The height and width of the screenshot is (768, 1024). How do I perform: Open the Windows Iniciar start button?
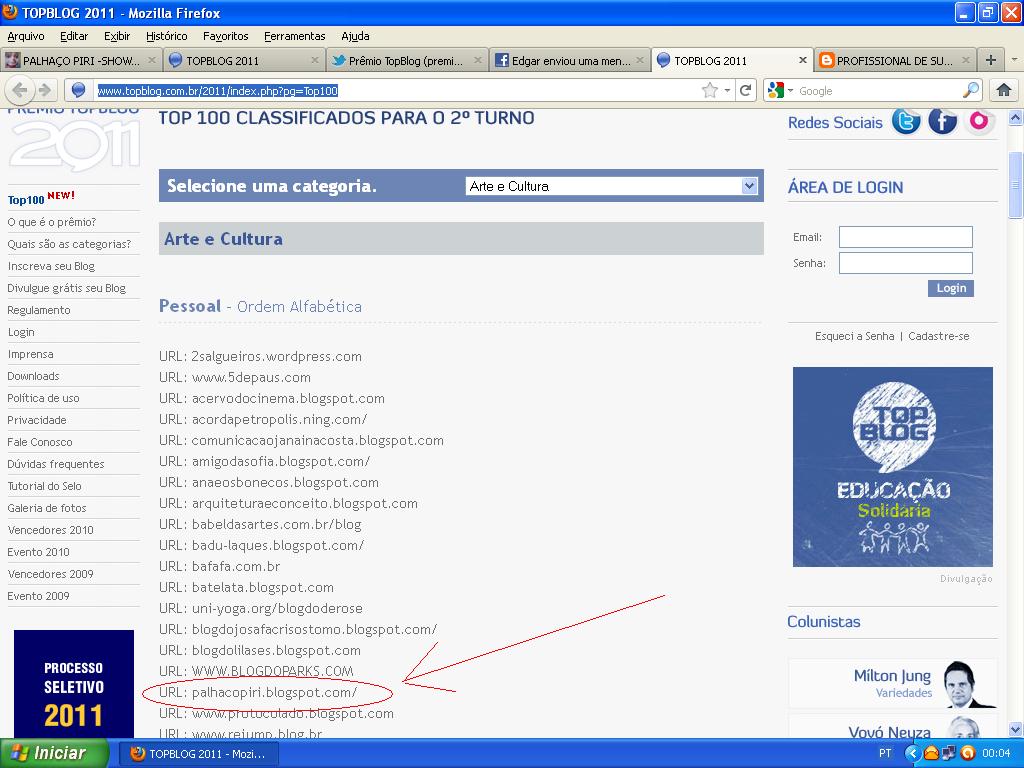pyautogui.click(x=54, y=753)
